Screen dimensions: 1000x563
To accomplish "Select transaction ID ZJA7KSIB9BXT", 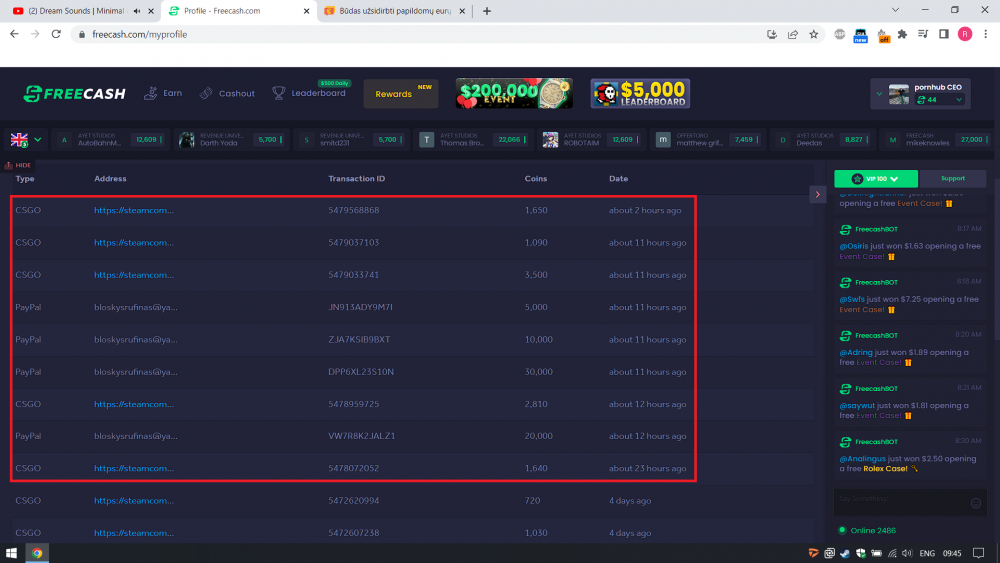I will pos(359,339).
